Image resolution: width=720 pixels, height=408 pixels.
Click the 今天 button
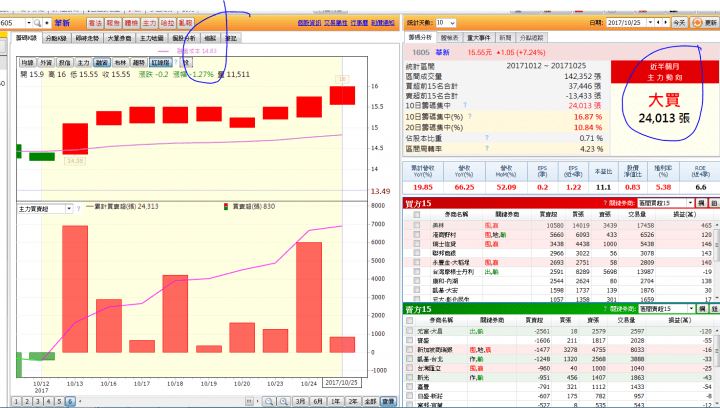(679, 22)
